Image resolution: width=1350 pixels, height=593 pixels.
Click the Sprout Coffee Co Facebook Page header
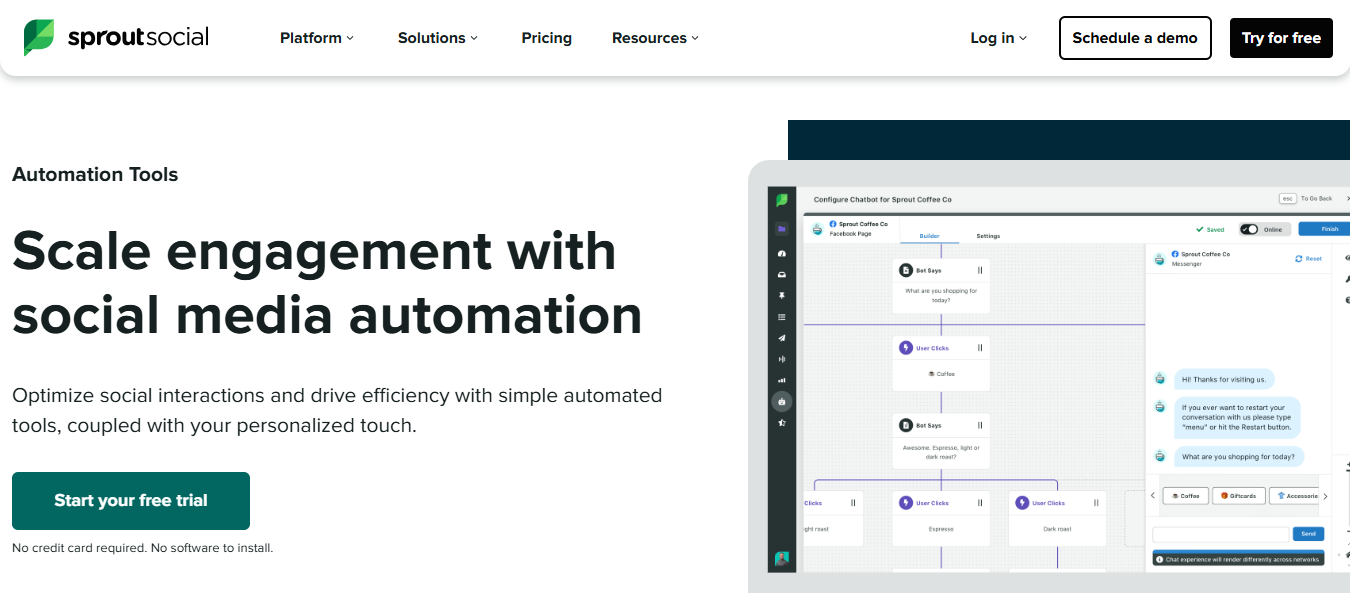pyautogui.click(x=851, y=229)
